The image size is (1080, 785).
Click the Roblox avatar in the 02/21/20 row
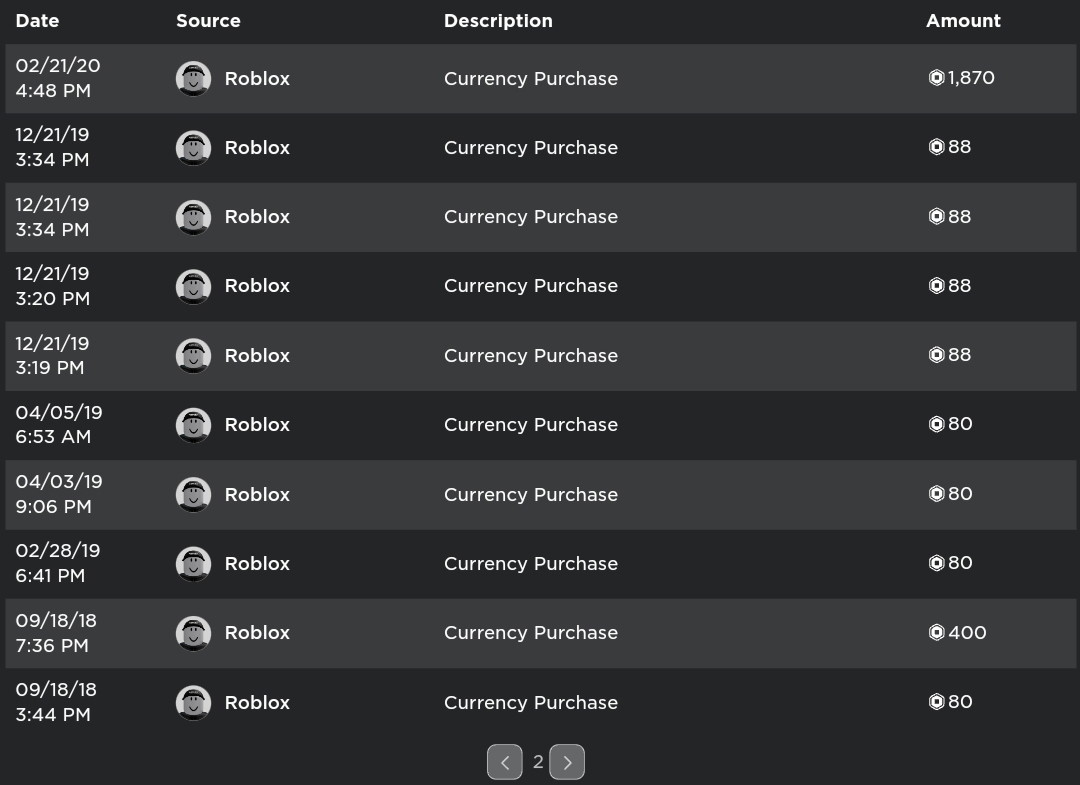[194, 78]
